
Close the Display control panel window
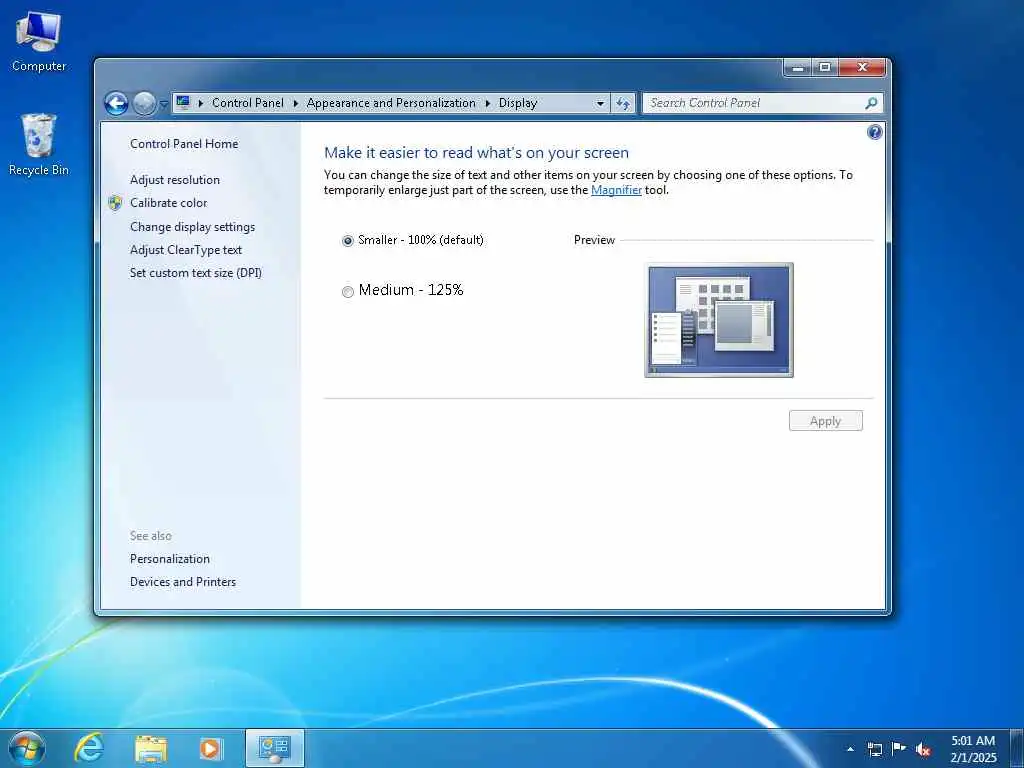(x=862, y=67)
